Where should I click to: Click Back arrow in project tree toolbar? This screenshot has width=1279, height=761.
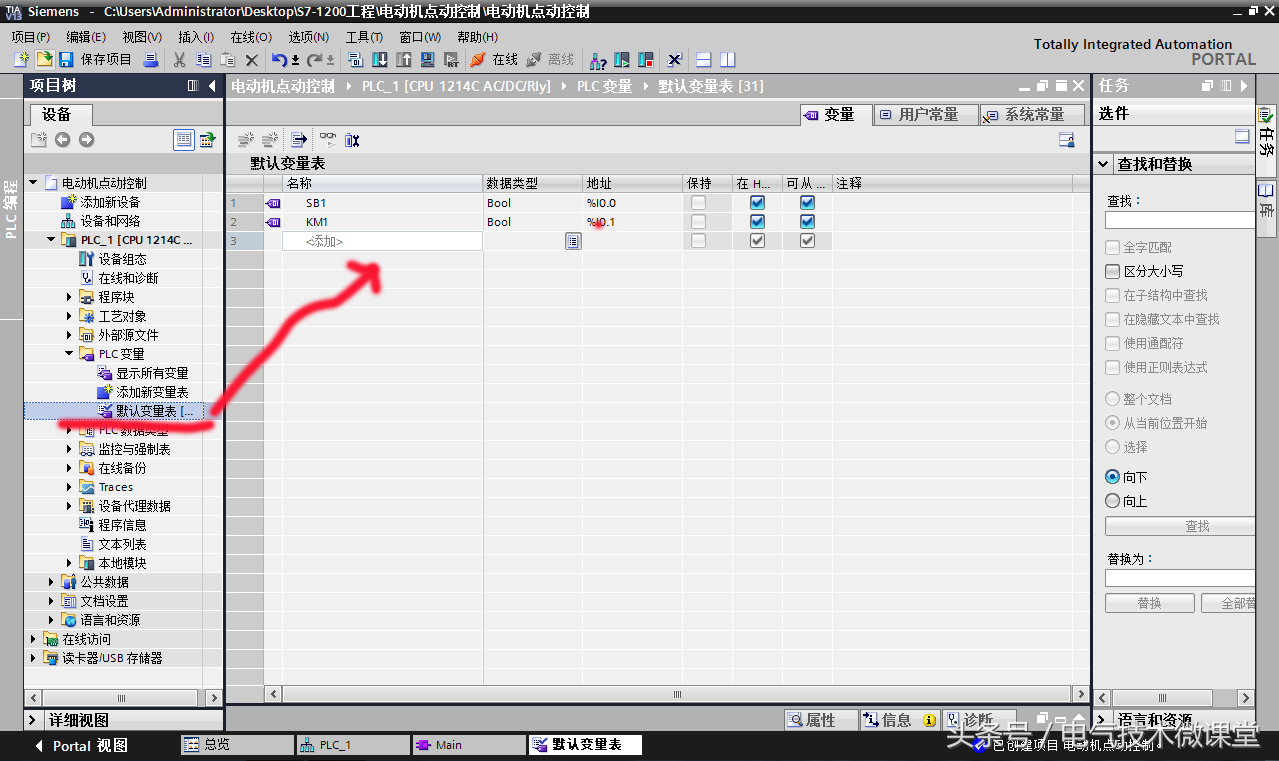(x=62, y=140)
